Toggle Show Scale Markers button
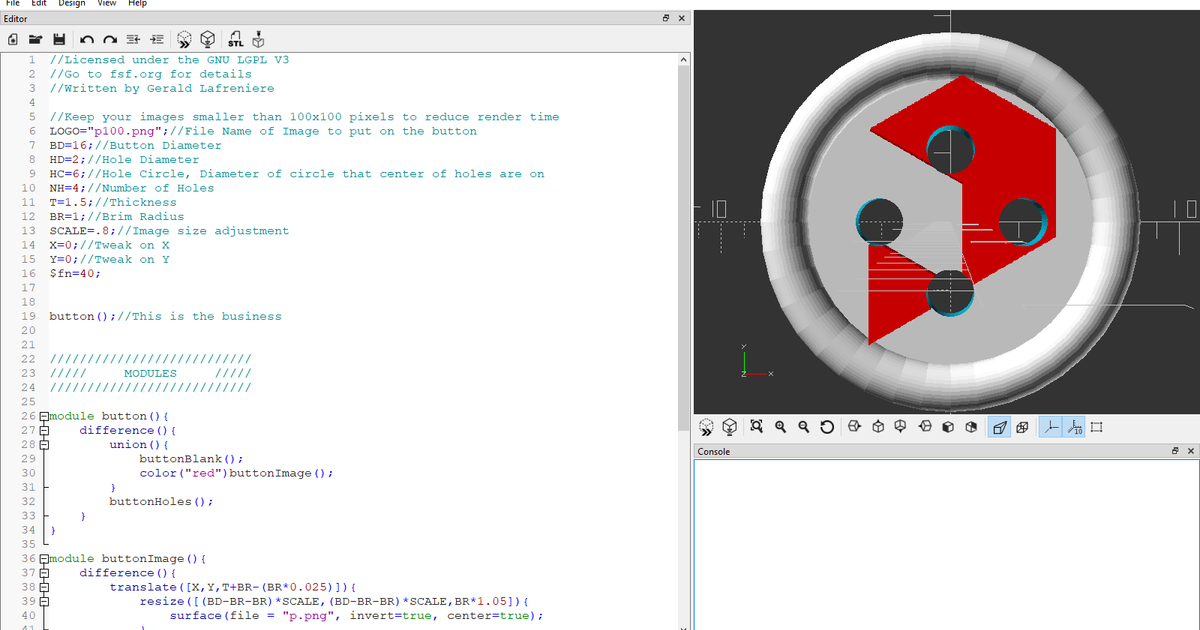Screen dimensions: 1200x630 click(1073, 428)
